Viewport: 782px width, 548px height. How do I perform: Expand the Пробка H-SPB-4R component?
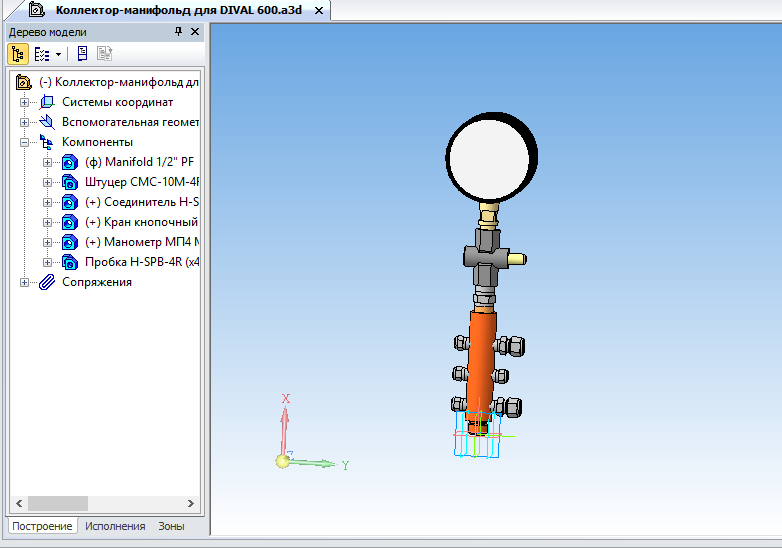47,262
